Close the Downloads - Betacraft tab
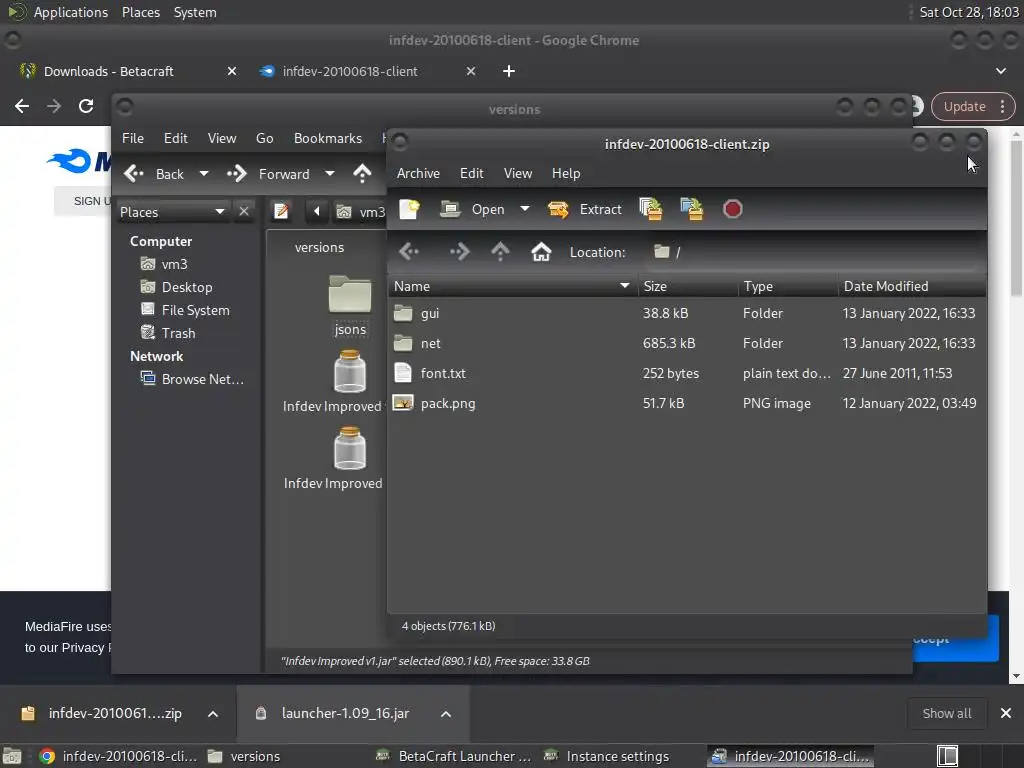The image size is (1024, 768). [x=232, y=71]
